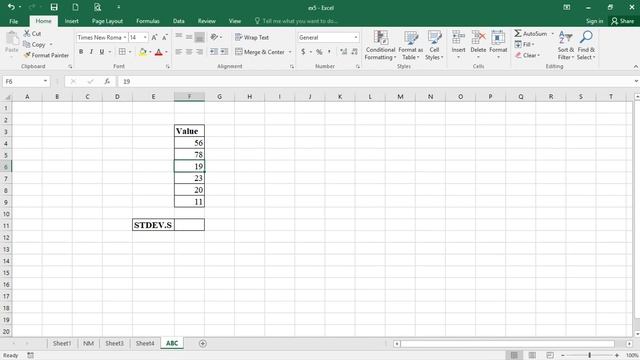Click the Orientation text rotation icon
Viewport: 640px width, 360px height.
(x=214, y=37)
